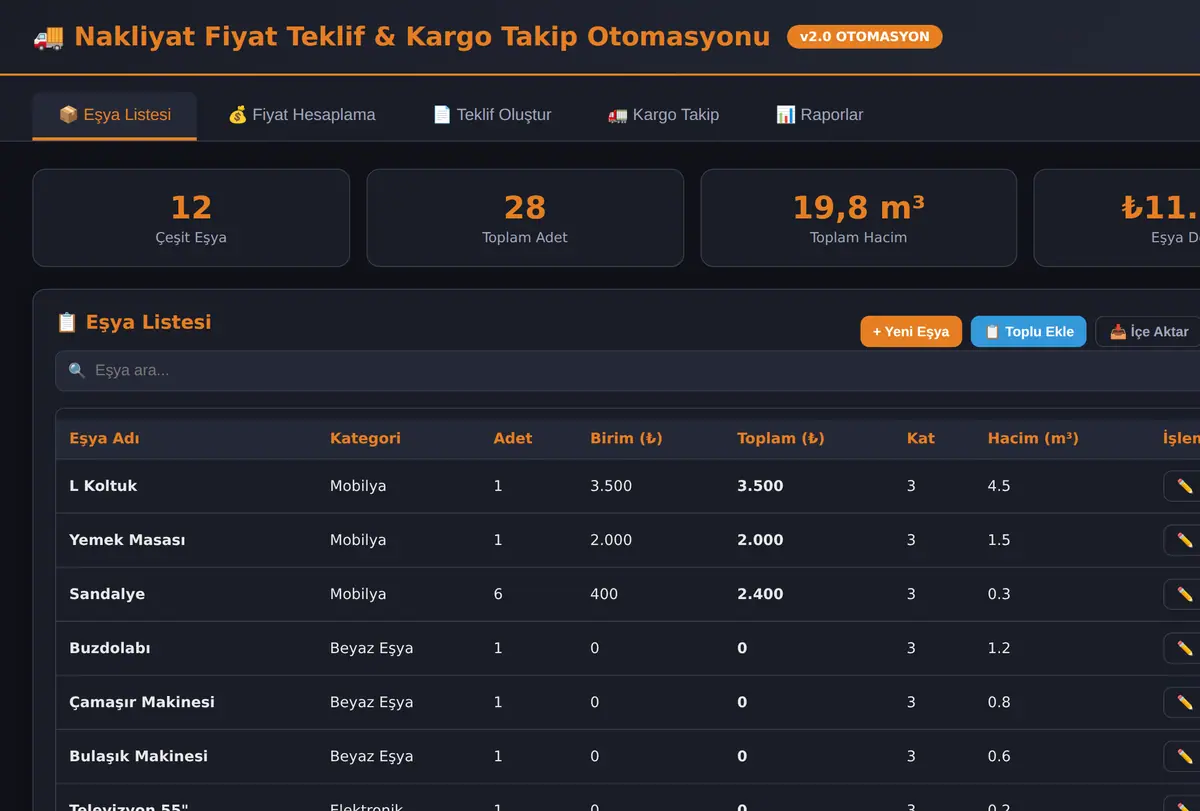The width and height of the screenshot is (1200, 811).
Task: Click the Birim (₺) column header
Action: [x=626, y=439]
